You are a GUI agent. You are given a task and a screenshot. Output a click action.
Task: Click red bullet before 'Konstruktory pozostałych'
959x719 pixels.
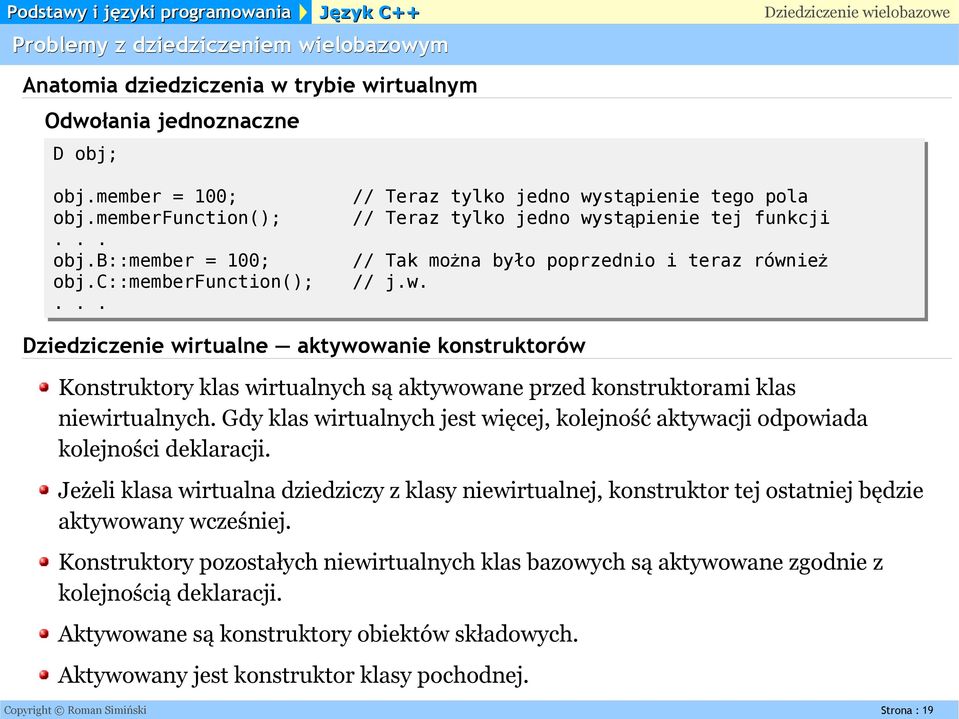point(43,561)
